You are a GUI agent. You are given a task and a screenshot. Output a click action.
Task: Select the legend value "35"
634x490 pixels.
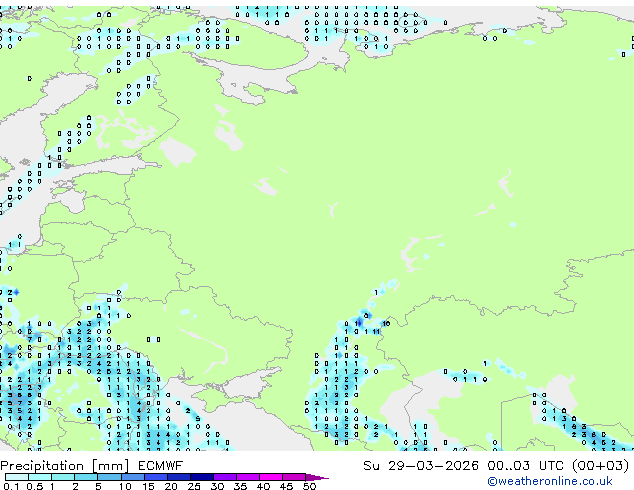point(240,486)
